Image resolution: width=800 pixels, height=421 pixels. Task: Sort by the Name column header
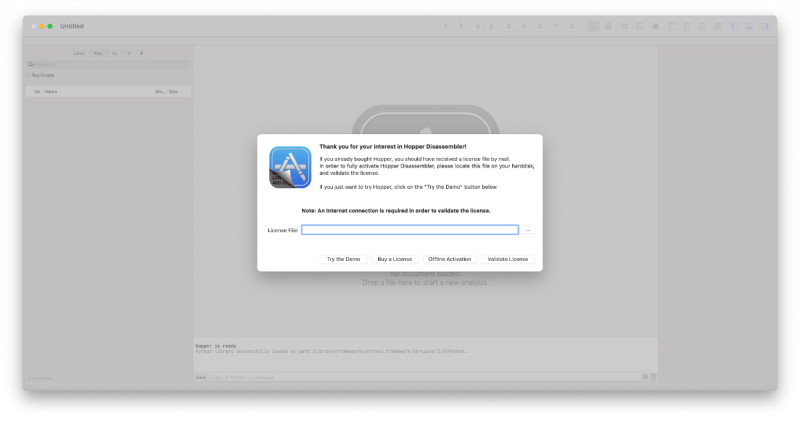click(51, 92)
